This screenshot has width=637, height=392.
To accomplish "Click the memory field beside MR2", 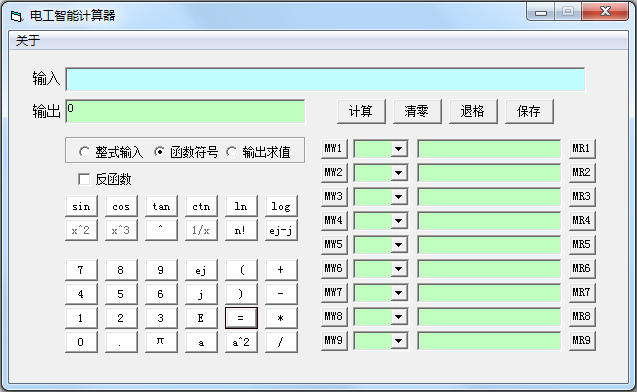I will (x=489, y=173).
